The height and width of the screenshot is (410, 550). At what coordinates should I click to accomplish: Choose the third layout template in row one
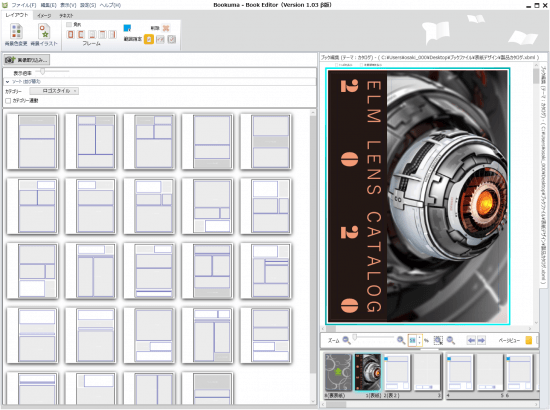point(149,141)
